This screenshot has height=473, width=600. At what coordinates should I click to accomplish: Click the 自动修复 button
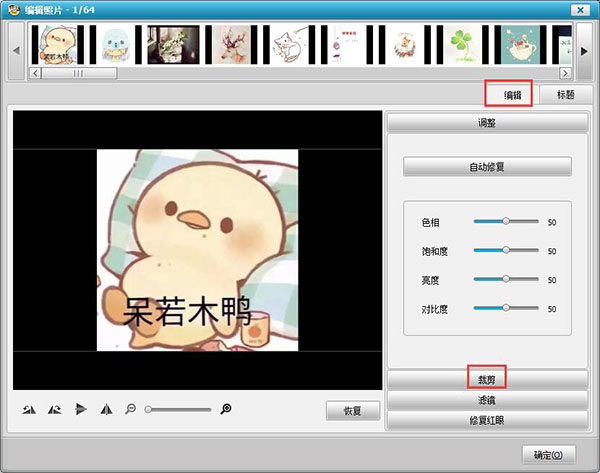[487, 167]
